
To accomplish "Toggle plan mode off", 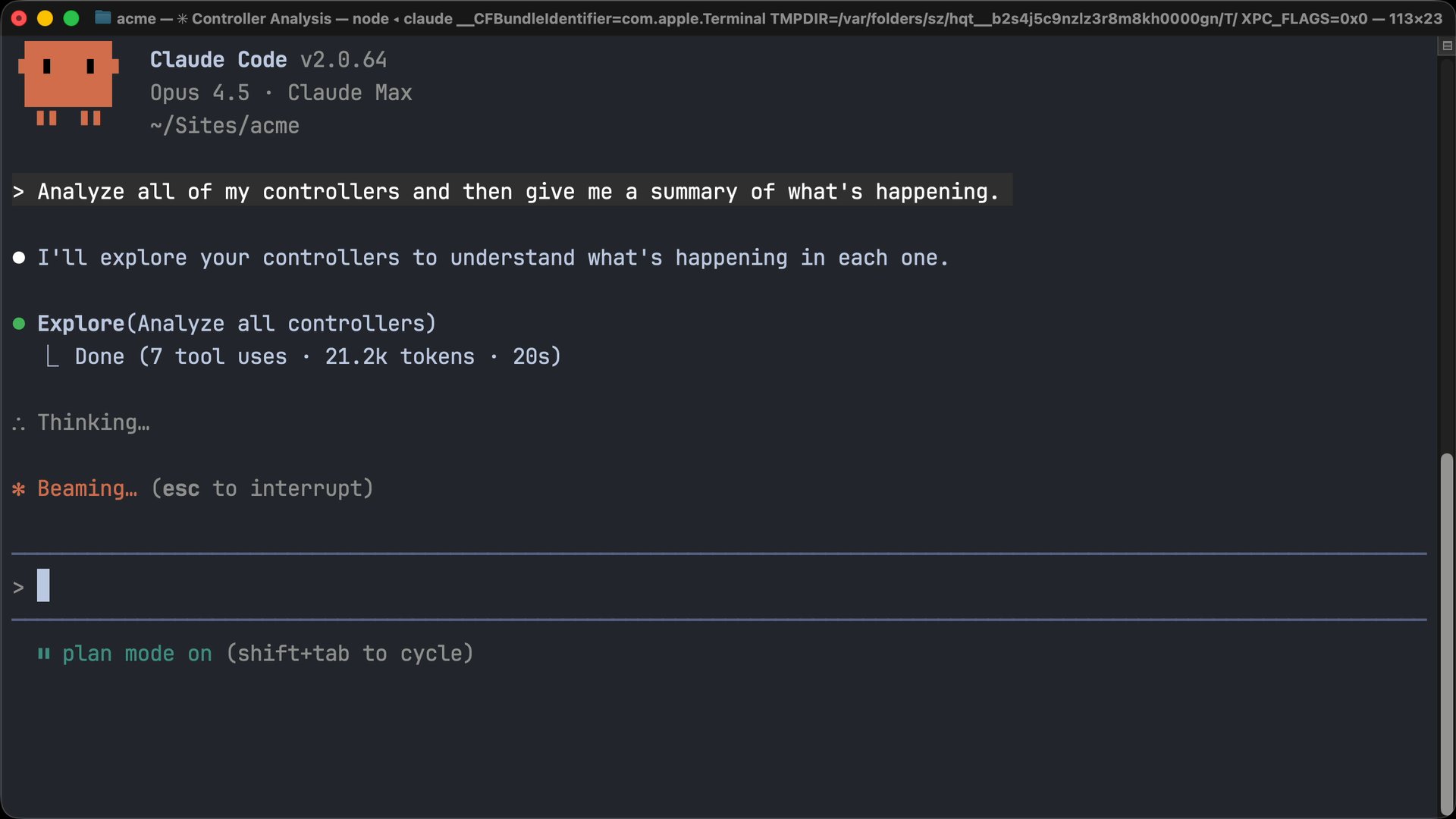I will point(138,653).
